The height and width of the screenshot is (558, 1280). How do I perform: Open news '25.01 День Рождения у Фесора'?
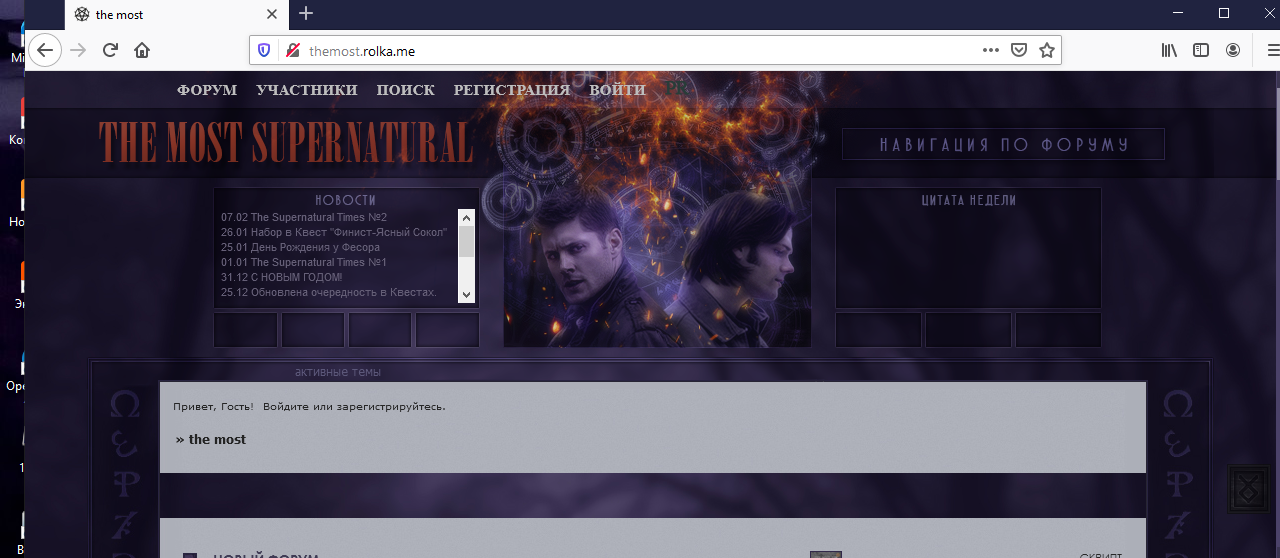click(x=300, y=247)
